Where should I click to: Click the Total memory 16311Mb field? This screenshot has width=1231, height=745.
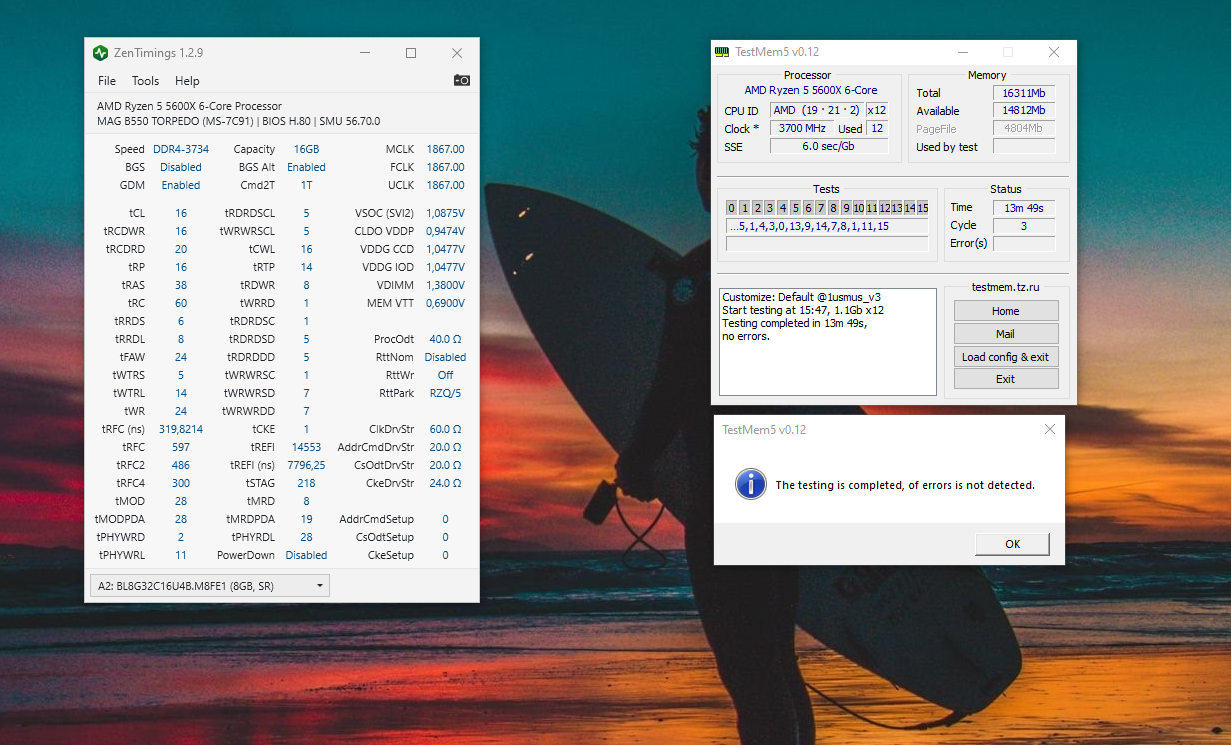click(x=1024, y=93)
